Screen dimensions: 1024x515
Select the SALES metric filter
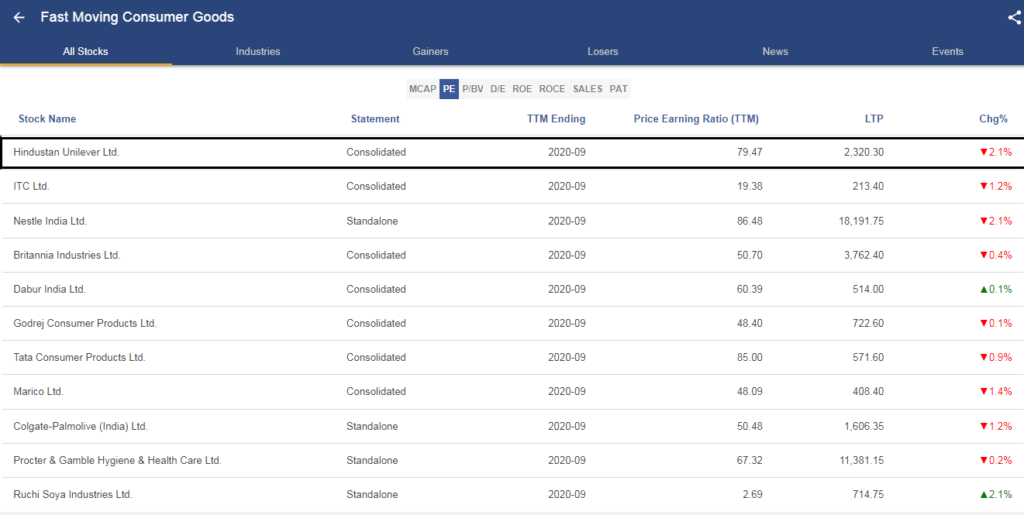click(x=588, y=89)
